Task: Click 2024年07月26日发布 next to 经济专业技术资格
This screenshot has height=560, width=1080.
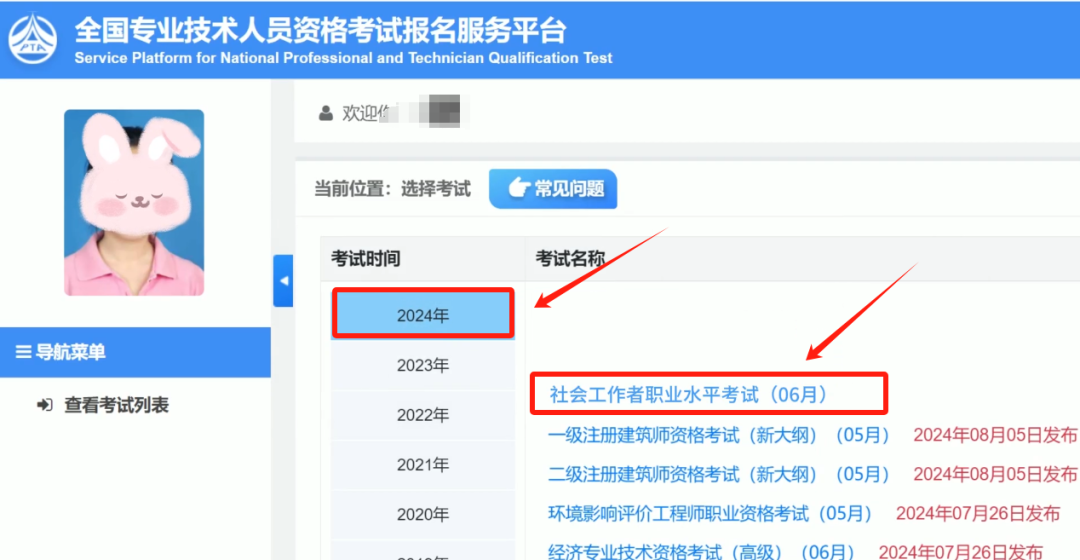Action: (961, 551)
